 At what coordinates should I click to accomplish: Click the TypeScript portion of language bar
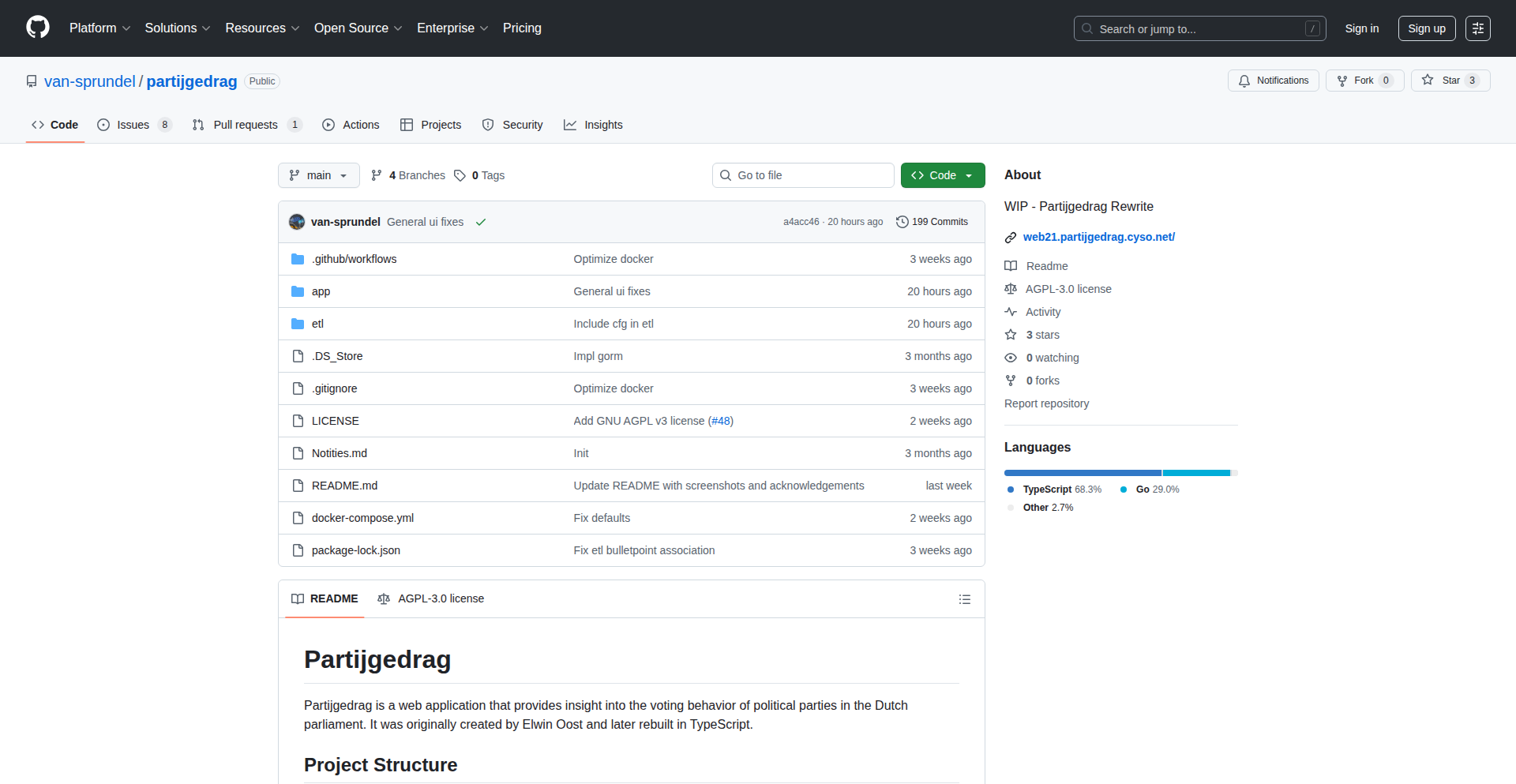1082,473
